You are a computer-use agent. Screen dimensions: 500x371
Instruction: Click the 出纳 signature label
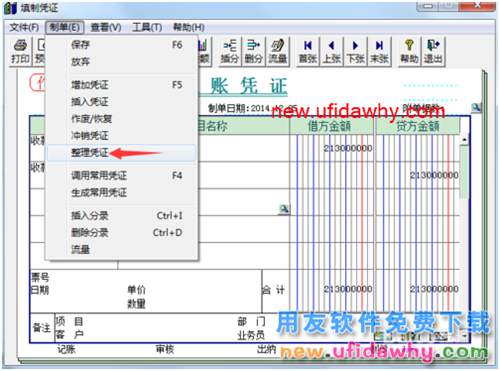[266, 349]
